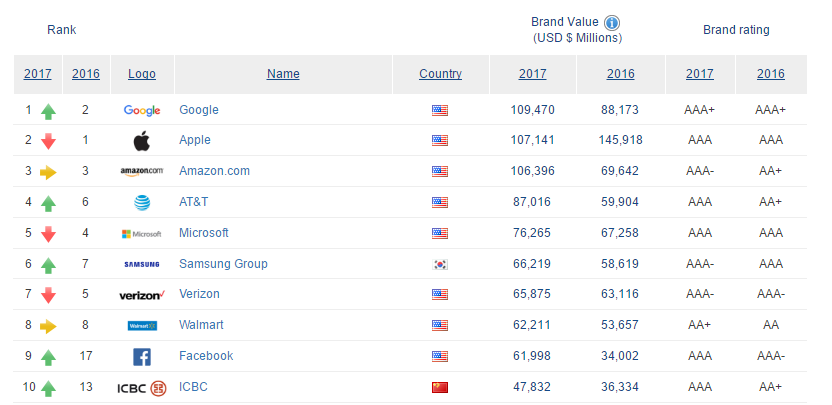Click the Rank group heading
832x405 pixels.
[x=62, y=30]
